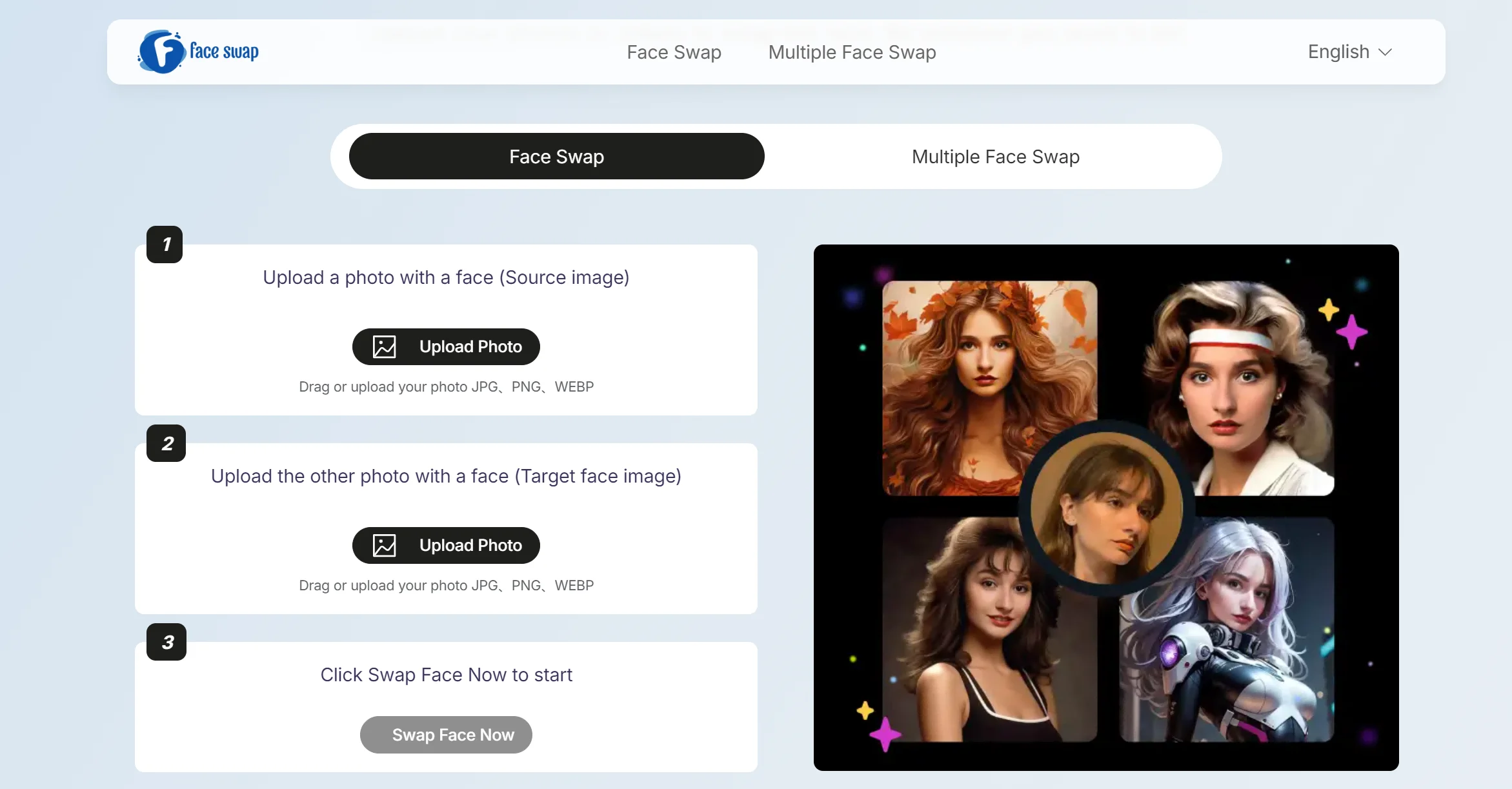Viewport: 1512px width, 789px height.
Task: Open language options in the header
Action: point(1349,52)
